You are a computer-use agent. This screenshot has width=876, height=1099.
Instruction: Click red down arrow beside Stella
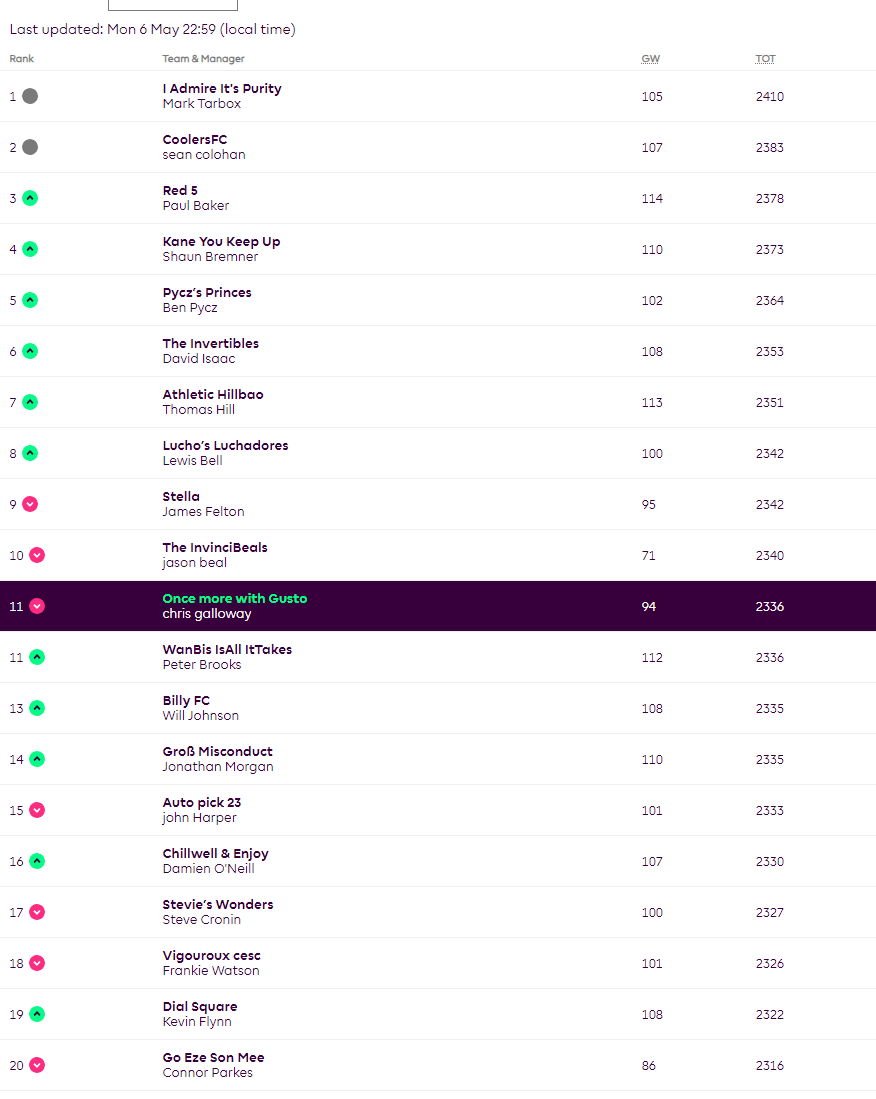[x=30, y=504]
